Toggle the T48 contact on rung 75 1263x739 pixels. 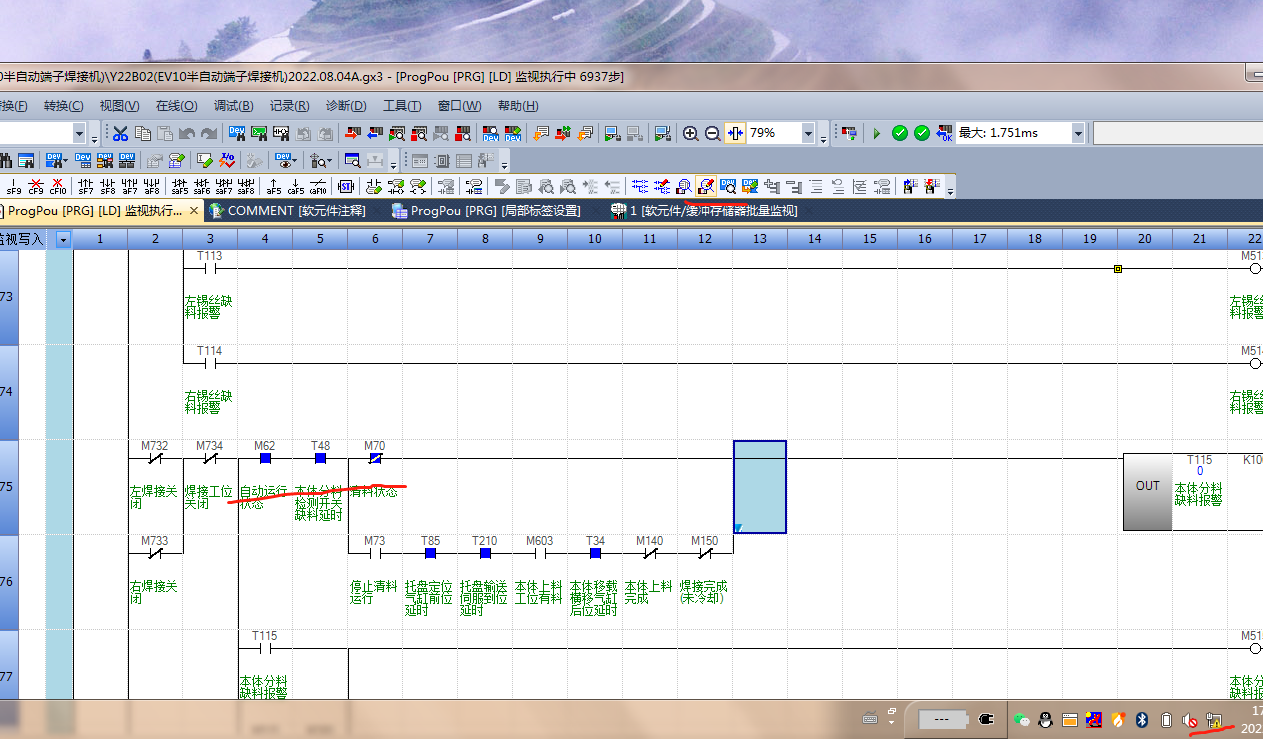coord(320,459)
